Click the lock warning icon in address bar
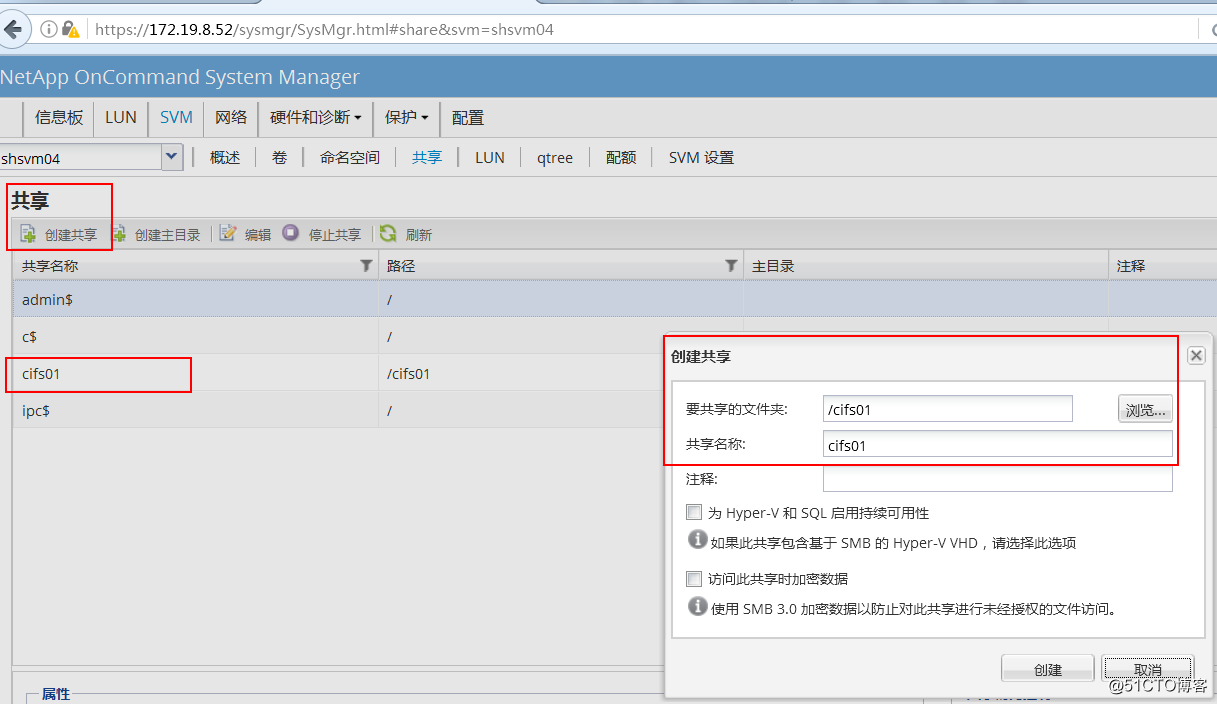The height and width of the screenshot is (704, 1217). click(71, 29)
